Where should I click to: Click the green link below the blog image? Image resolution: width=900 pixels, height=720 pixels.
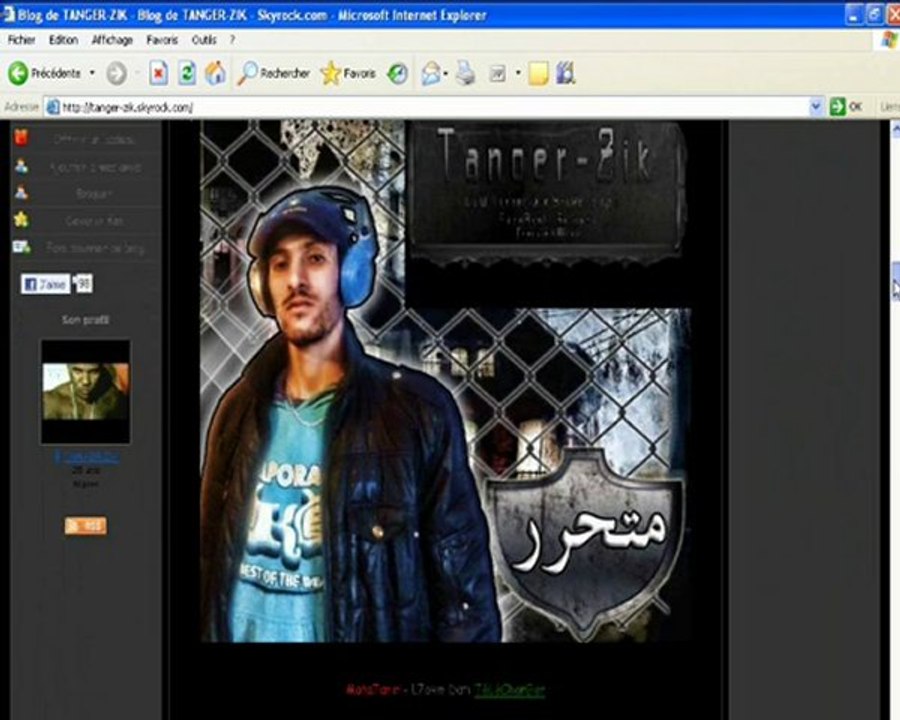(509, 690)
